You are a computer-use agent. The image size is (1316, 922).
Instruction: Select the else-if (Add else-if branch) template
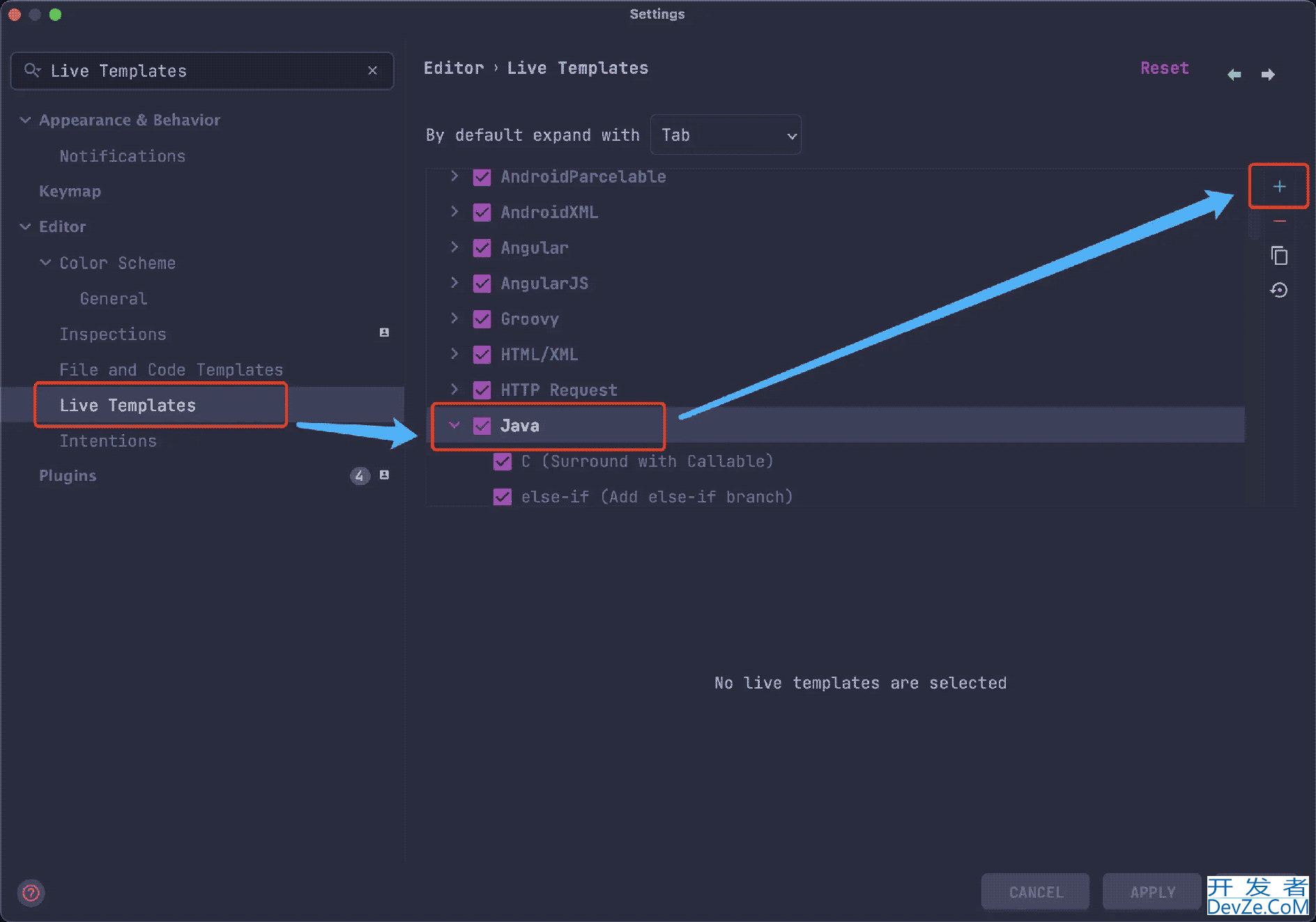click(x=657, y=497)
